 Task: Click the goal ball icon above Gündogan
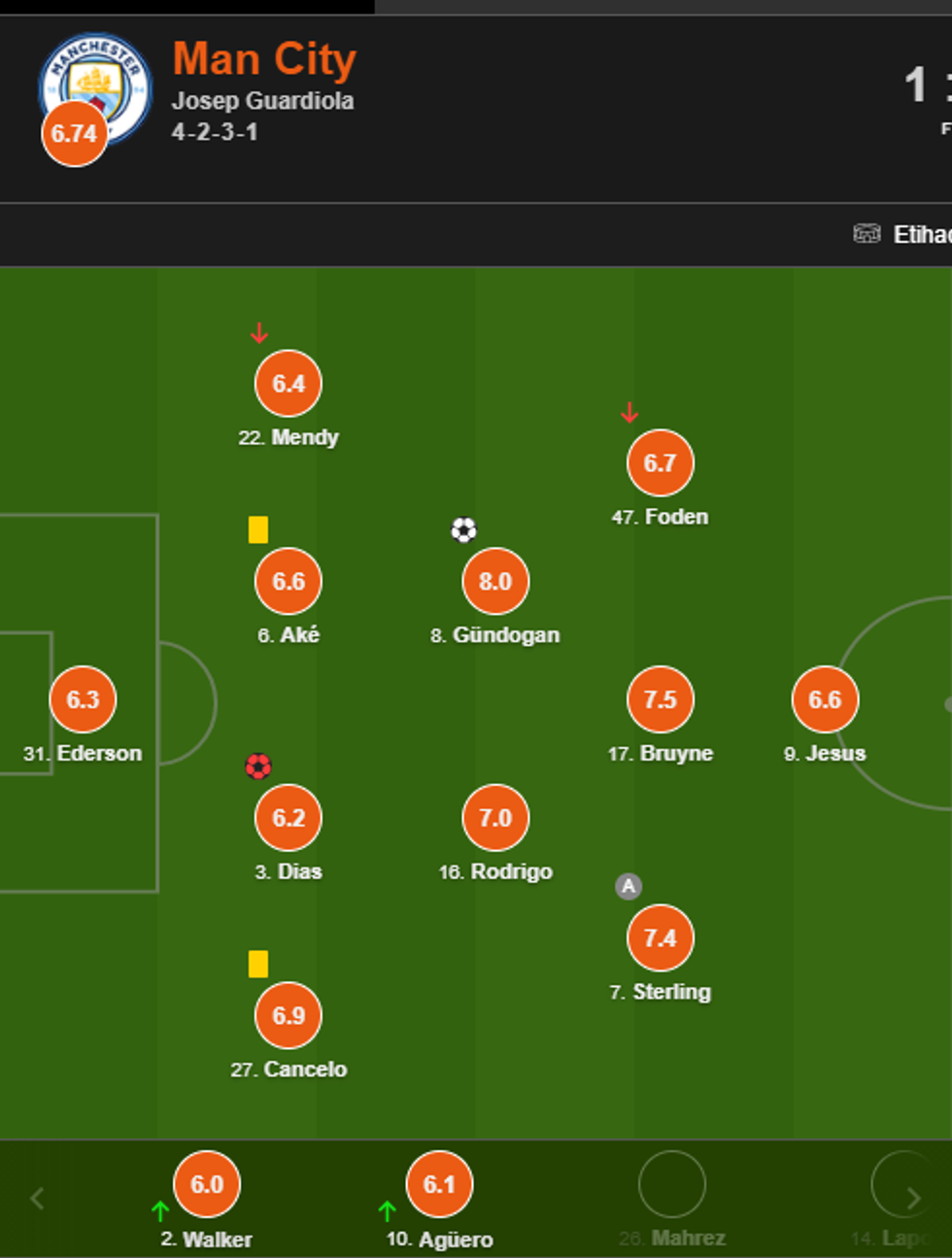464,529
